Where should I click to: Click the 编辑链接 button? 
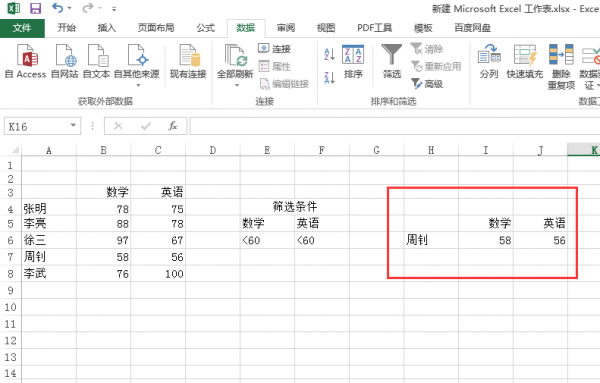(284, 84)
